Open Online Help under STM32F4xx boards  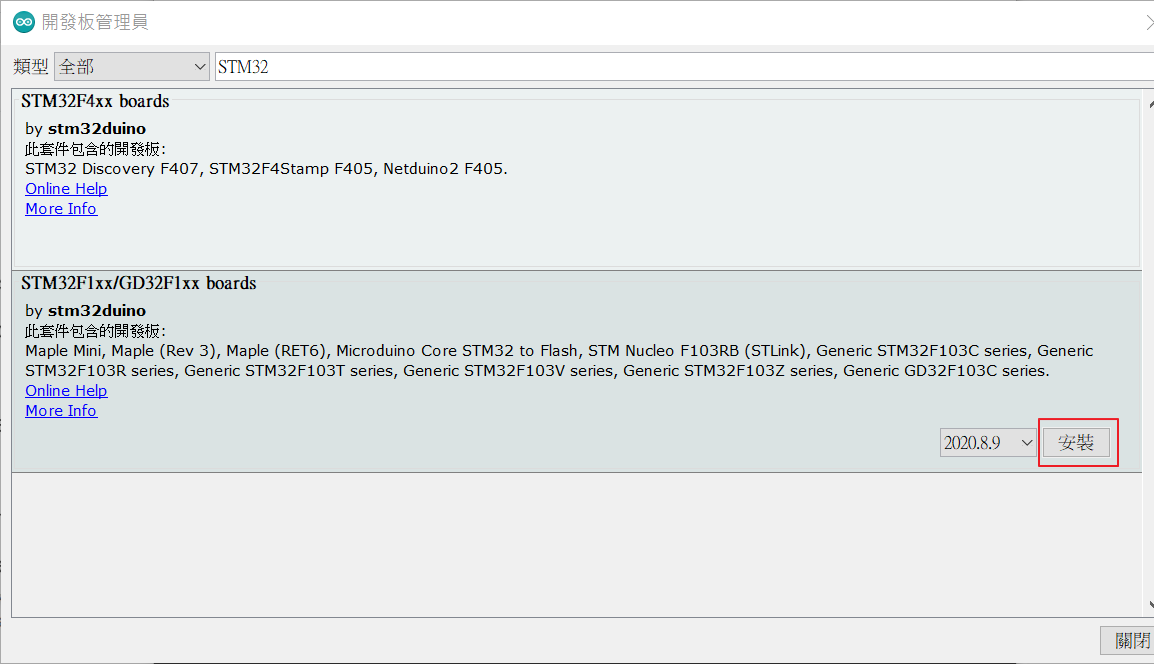tap(66, 188)
